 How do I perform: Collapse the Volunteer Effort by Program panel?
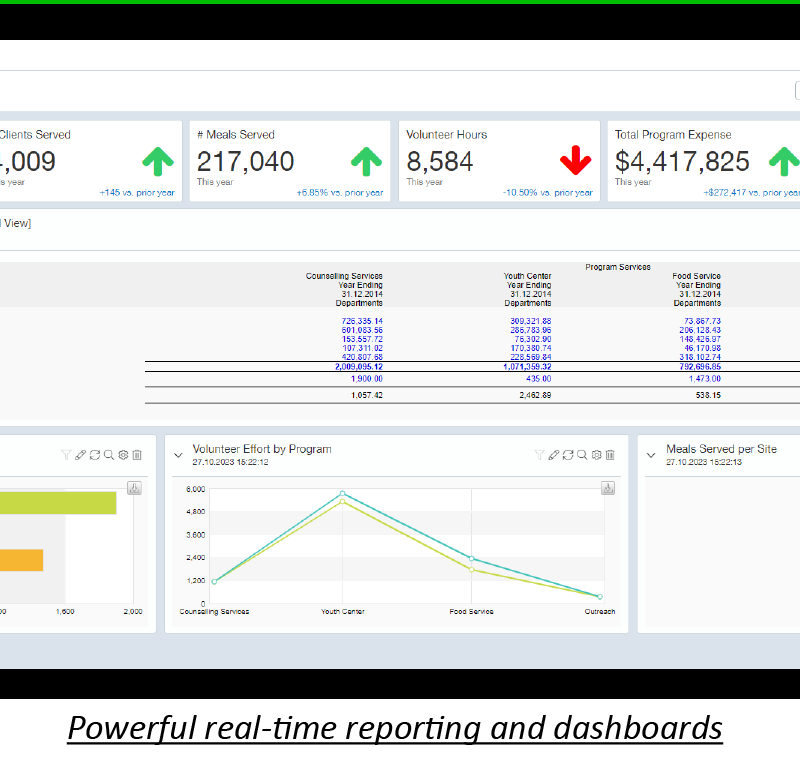point(178,453)
